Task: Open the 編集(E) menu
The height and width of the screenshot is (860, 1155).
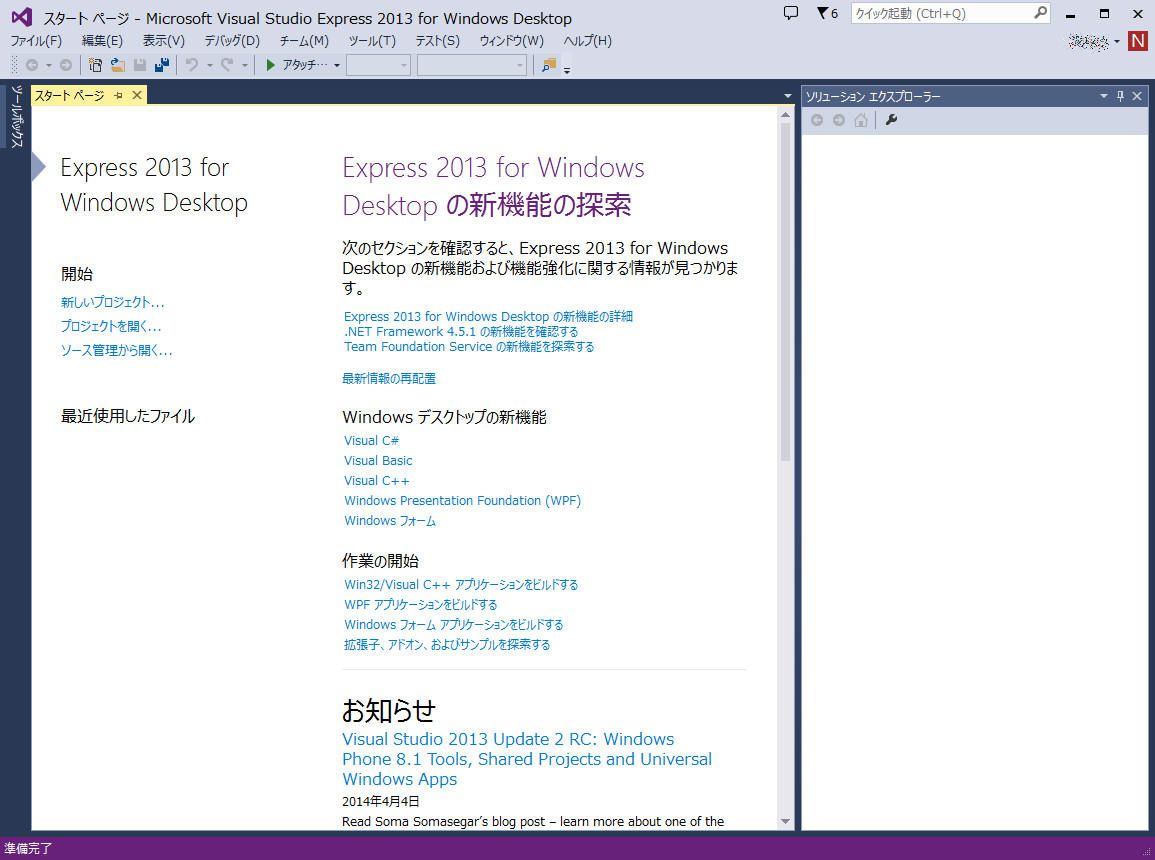Action: (x=102, y=40)
